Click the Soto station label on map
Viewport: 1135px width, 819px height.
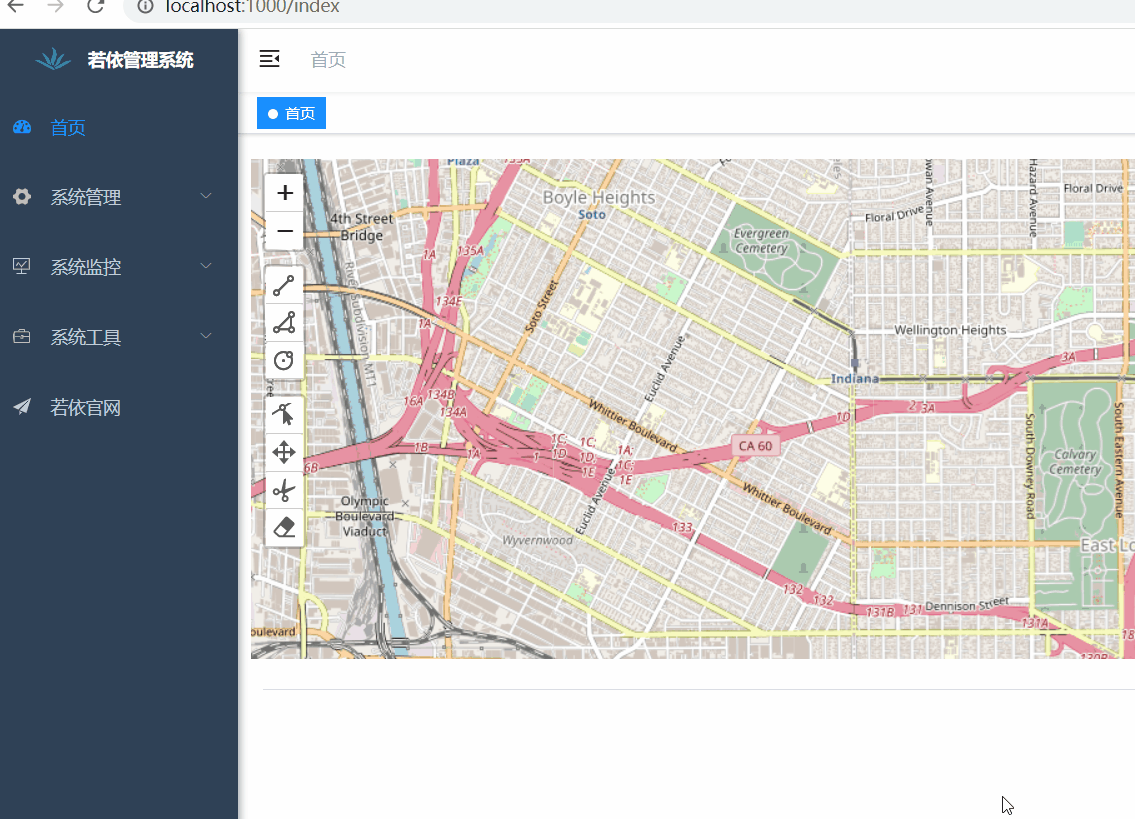point(591,214)
